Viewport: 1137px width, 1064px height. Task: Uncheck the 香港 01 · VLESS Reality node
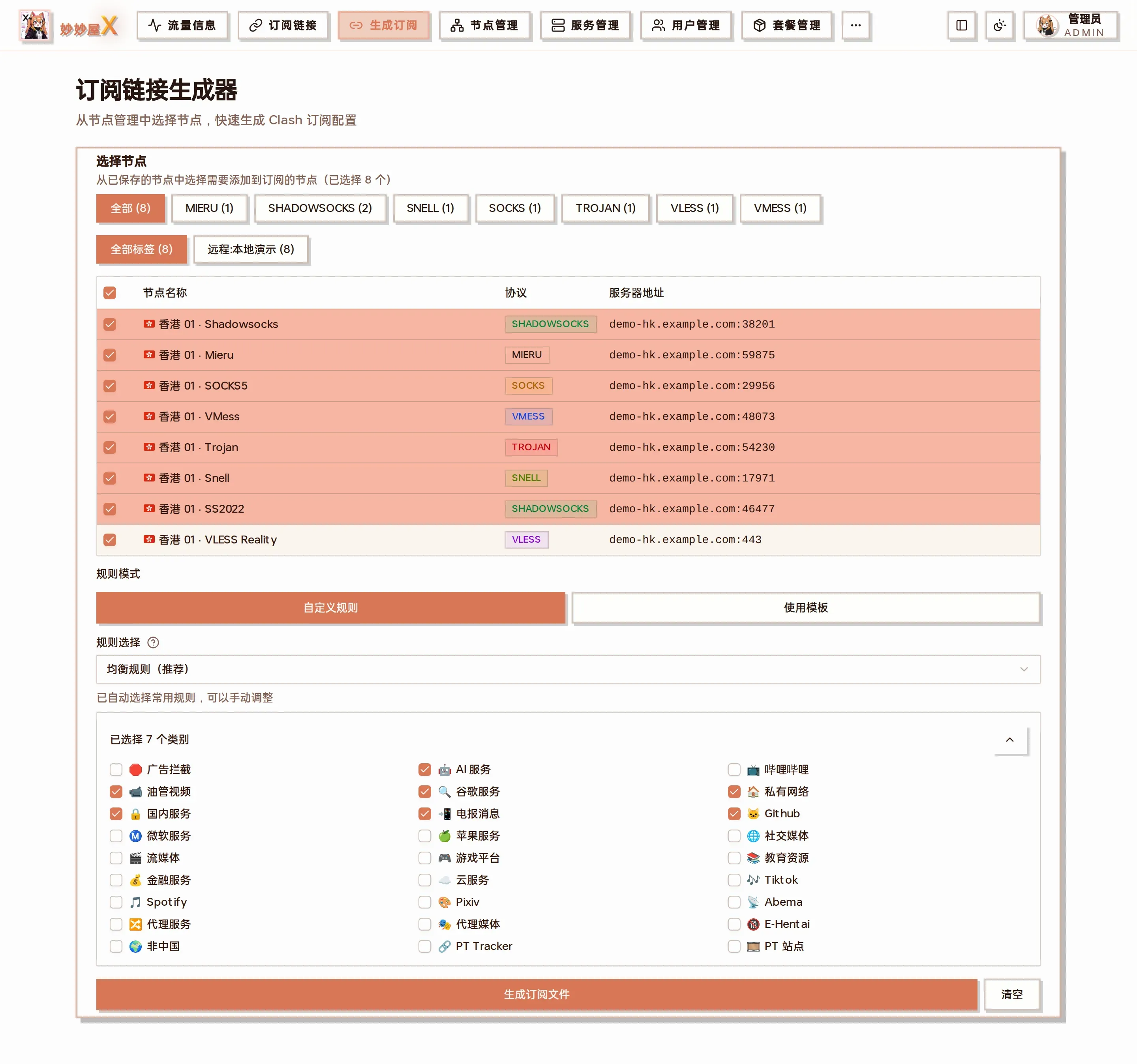pos(110,540)
